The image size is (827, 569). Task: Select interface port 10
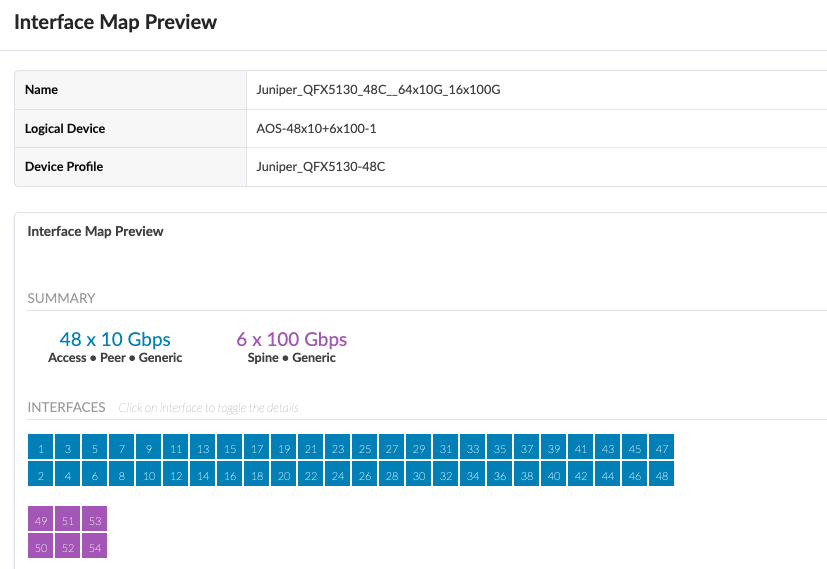(x=149, y=474)
